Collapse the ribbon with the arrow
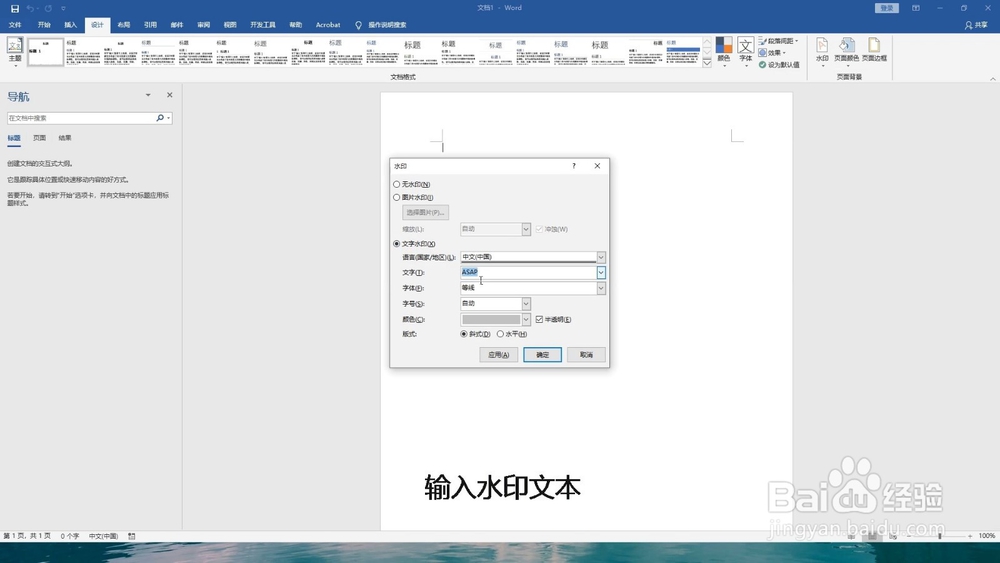1000x563 pixels. [x=992, y=78]
